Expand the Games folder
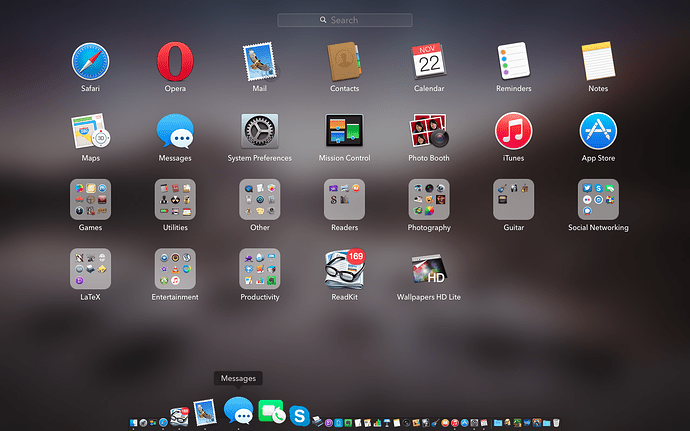690x431 pixels. [x=90, y=200]
